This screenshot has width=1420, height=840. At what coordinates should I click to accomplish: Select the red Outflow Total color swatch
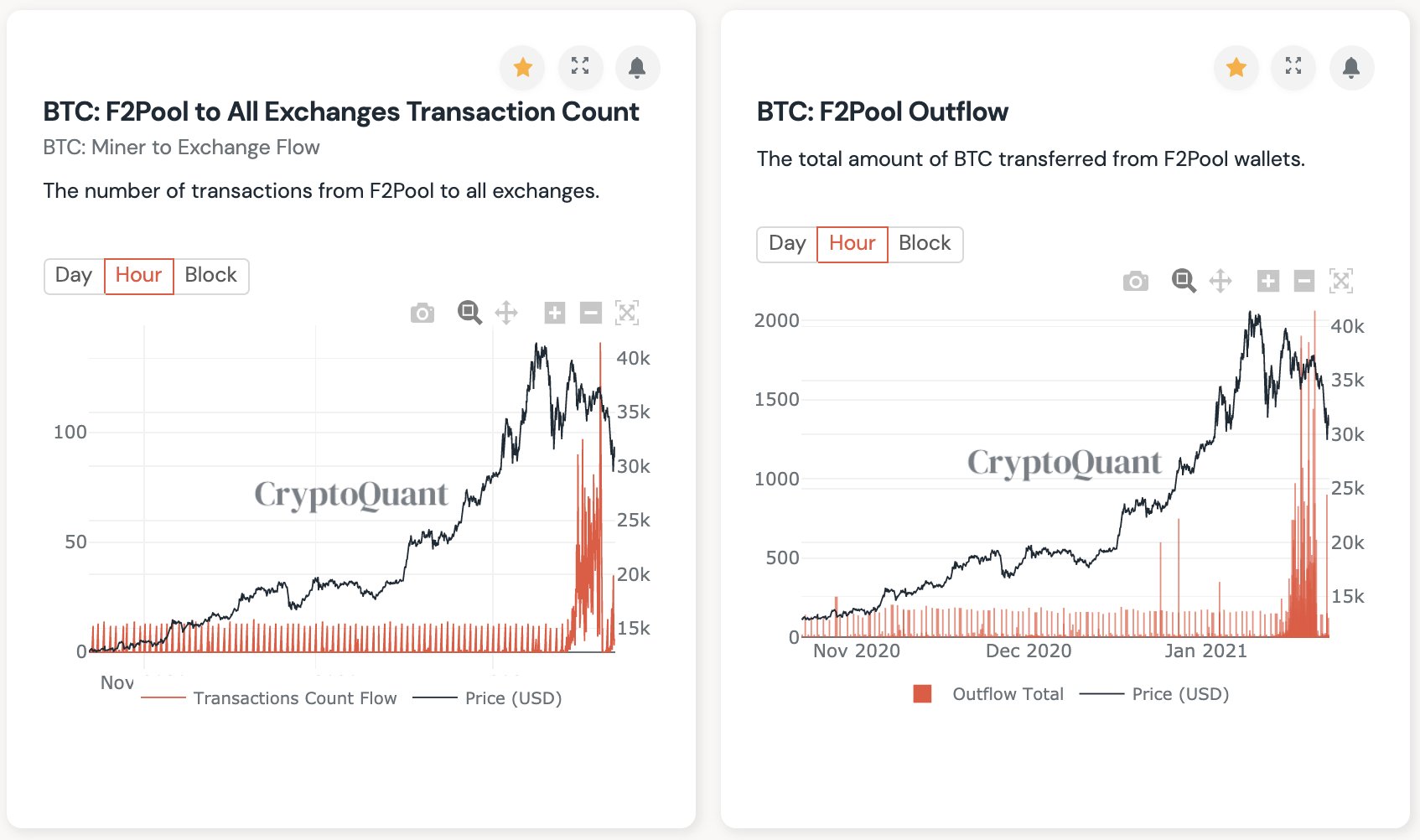922,693
